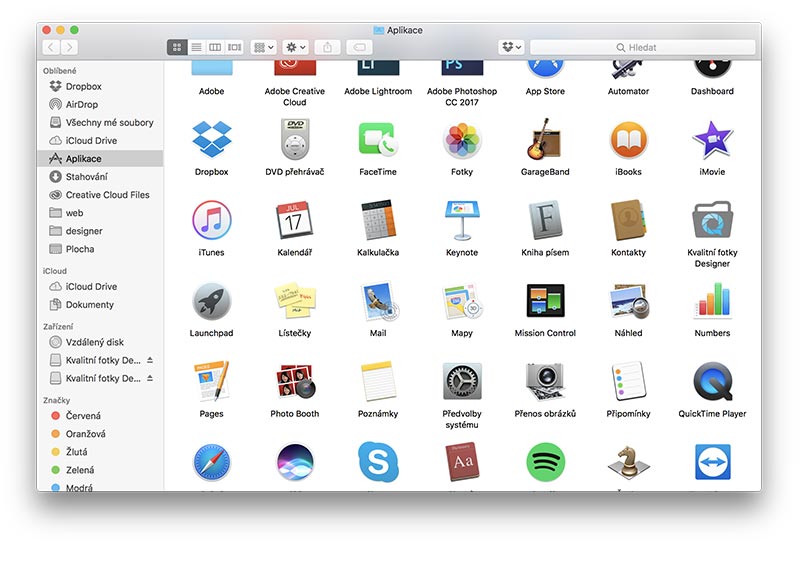Open Poznámky notes app icon

point(378,381)
